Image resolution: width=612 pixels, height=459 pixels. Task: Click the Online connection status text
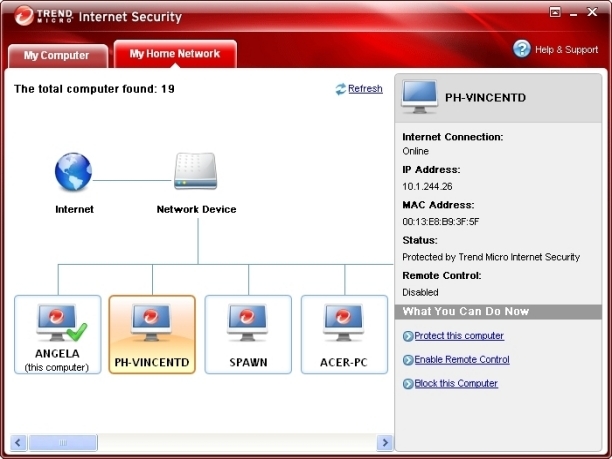[x=415, y=151]
